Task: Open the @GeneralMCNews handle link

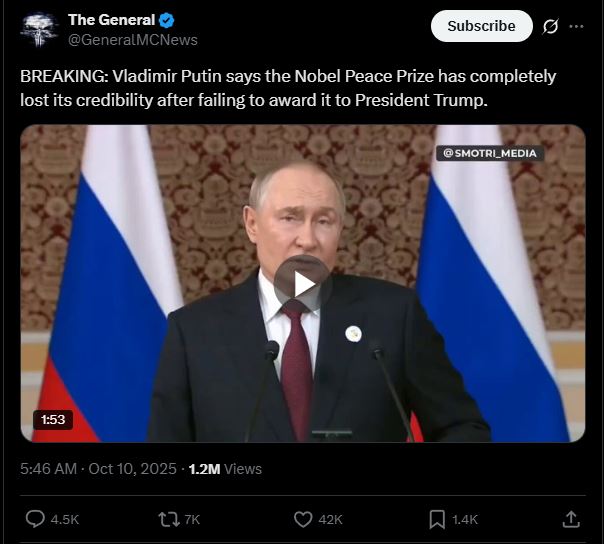Action: (x=132, y=40)
